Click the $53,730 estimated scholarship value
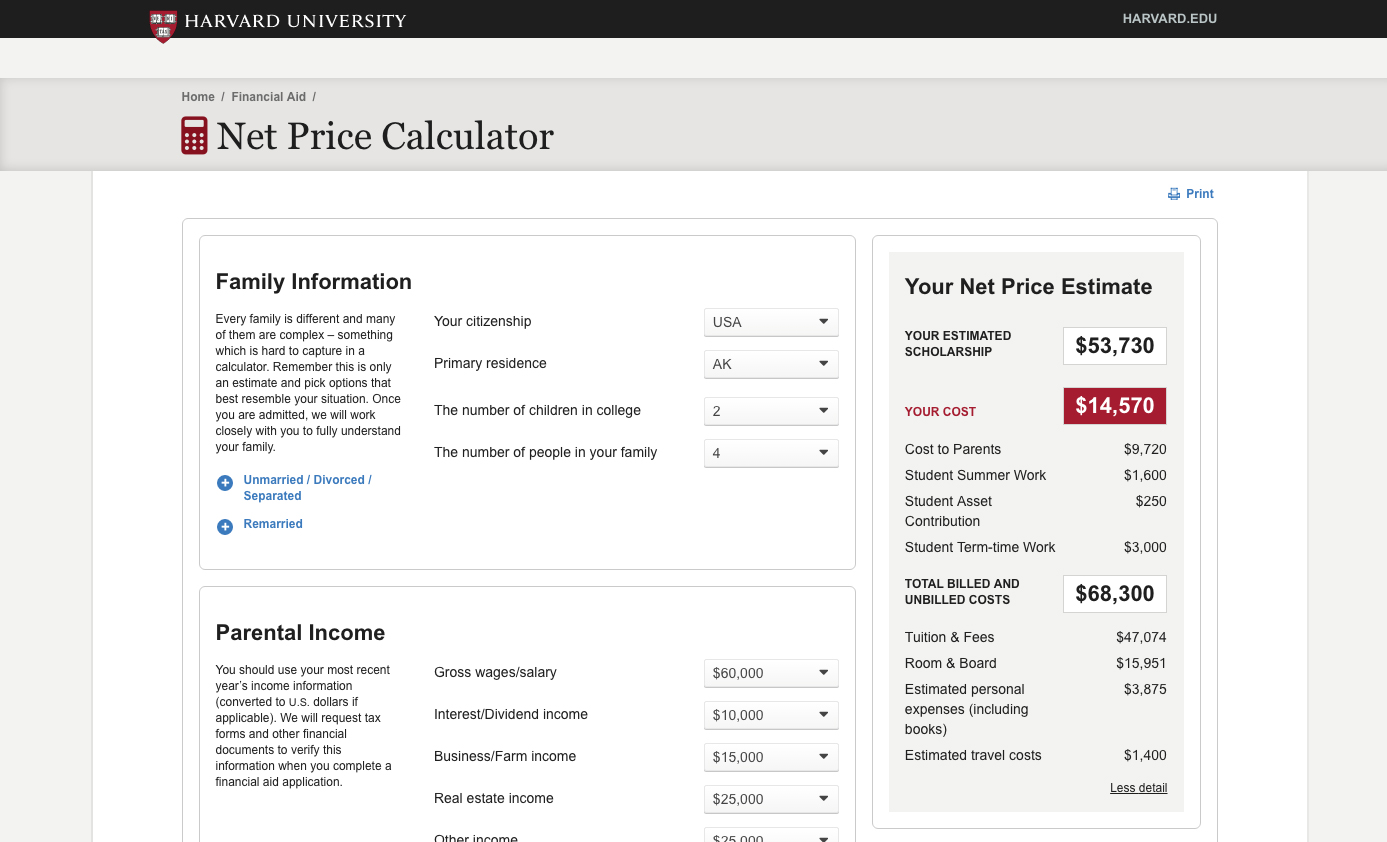 [1115, 346]
